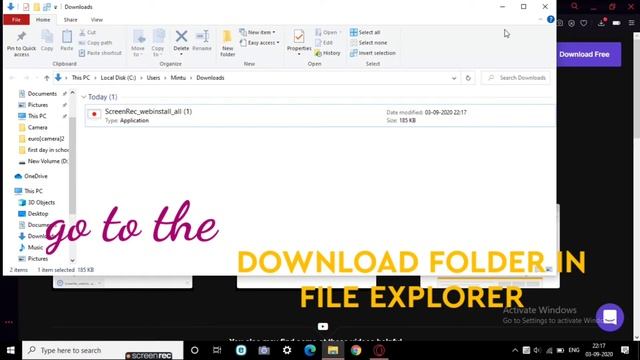Open the New item dropdown
Screen dimensions: 640x360
(x=258, y=32)
